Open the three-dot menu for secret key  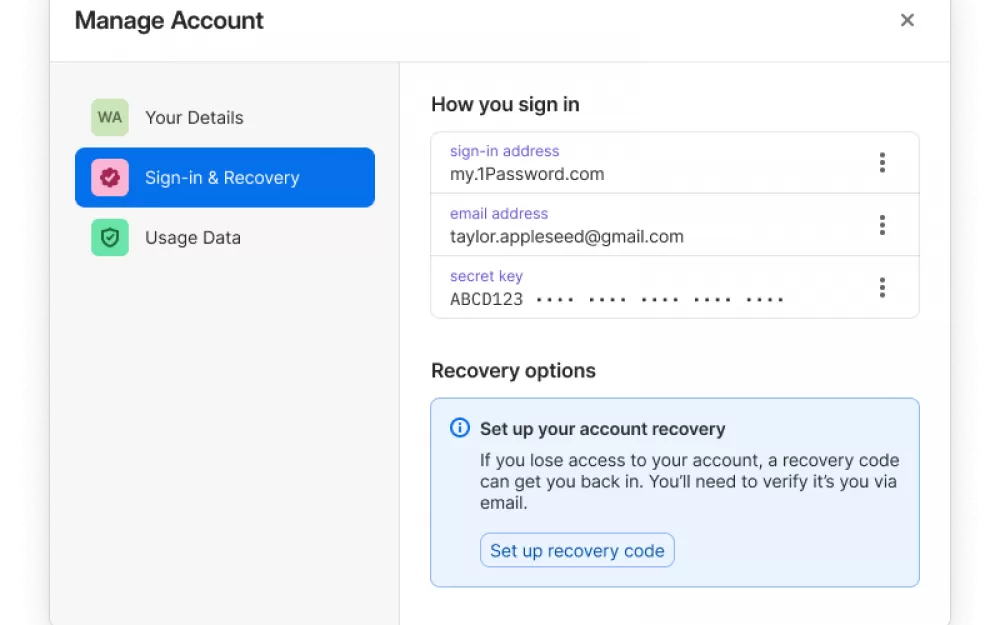pyautogui.click(x=882, y=288)
